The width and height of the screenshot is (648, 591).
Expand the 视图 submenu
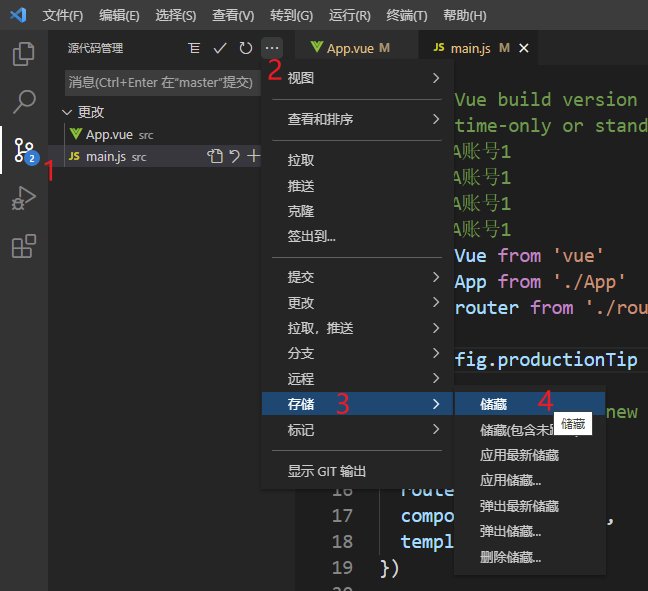coord(357,78)
